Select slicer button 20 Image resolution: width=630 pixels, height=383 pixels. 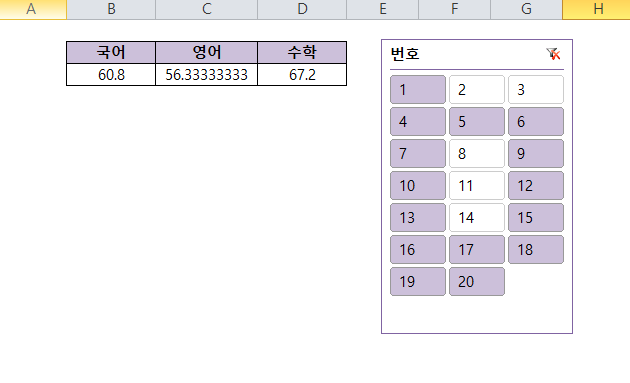coord(477,282)
